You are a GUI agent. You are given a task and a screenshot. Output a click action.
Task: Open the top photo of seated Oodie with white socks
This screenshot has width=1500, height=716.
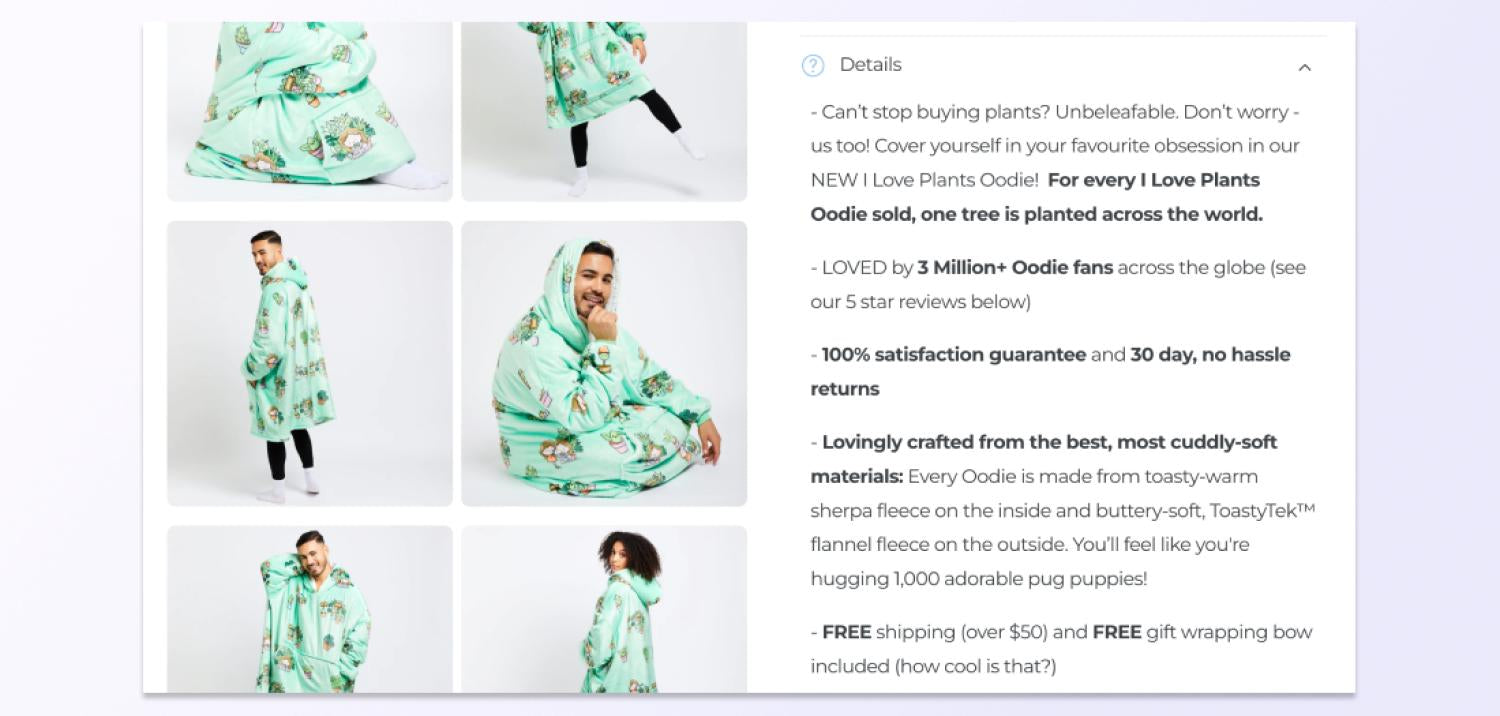pos(310,111)
